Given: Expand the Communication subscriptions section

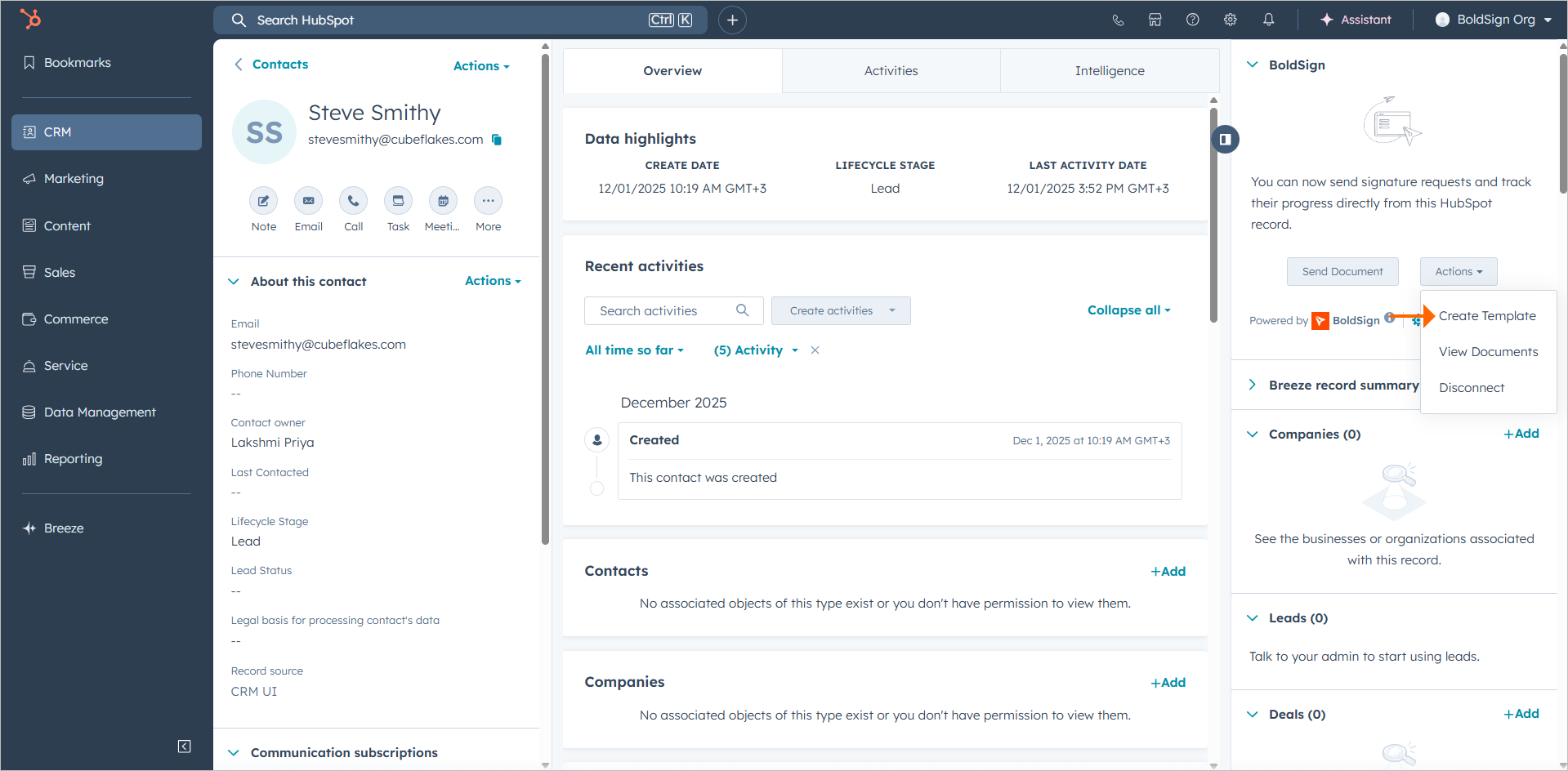Looking at the screenshot, I should tap(234, 753).
